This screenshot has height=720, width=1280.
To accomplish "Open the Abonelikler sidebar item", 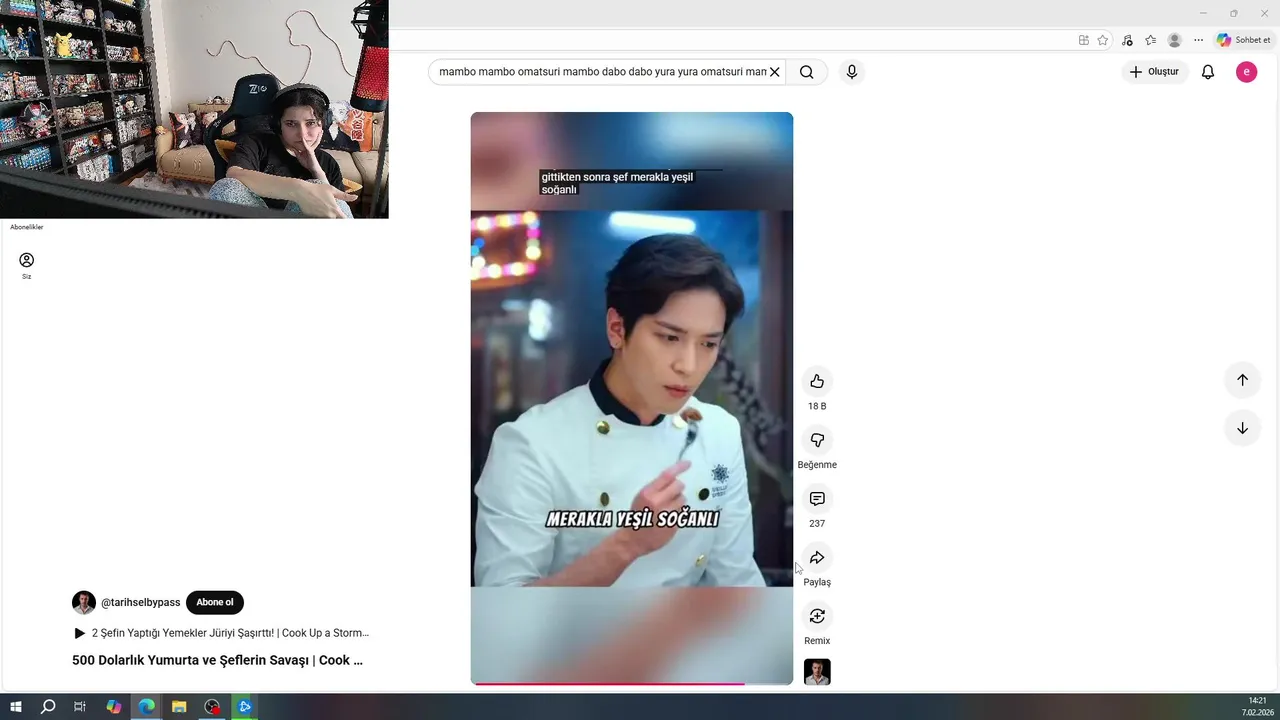I will coord(27,227).
